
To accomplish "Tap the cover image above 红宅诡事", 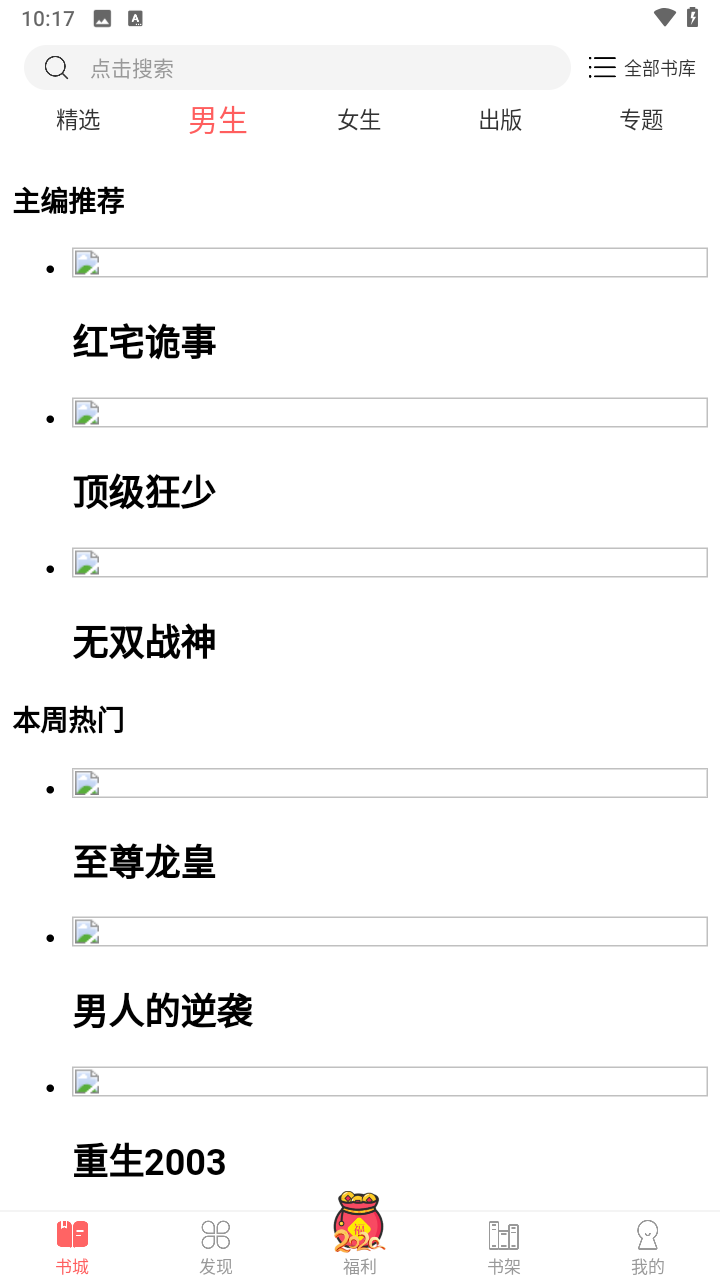I will point(389,263).
